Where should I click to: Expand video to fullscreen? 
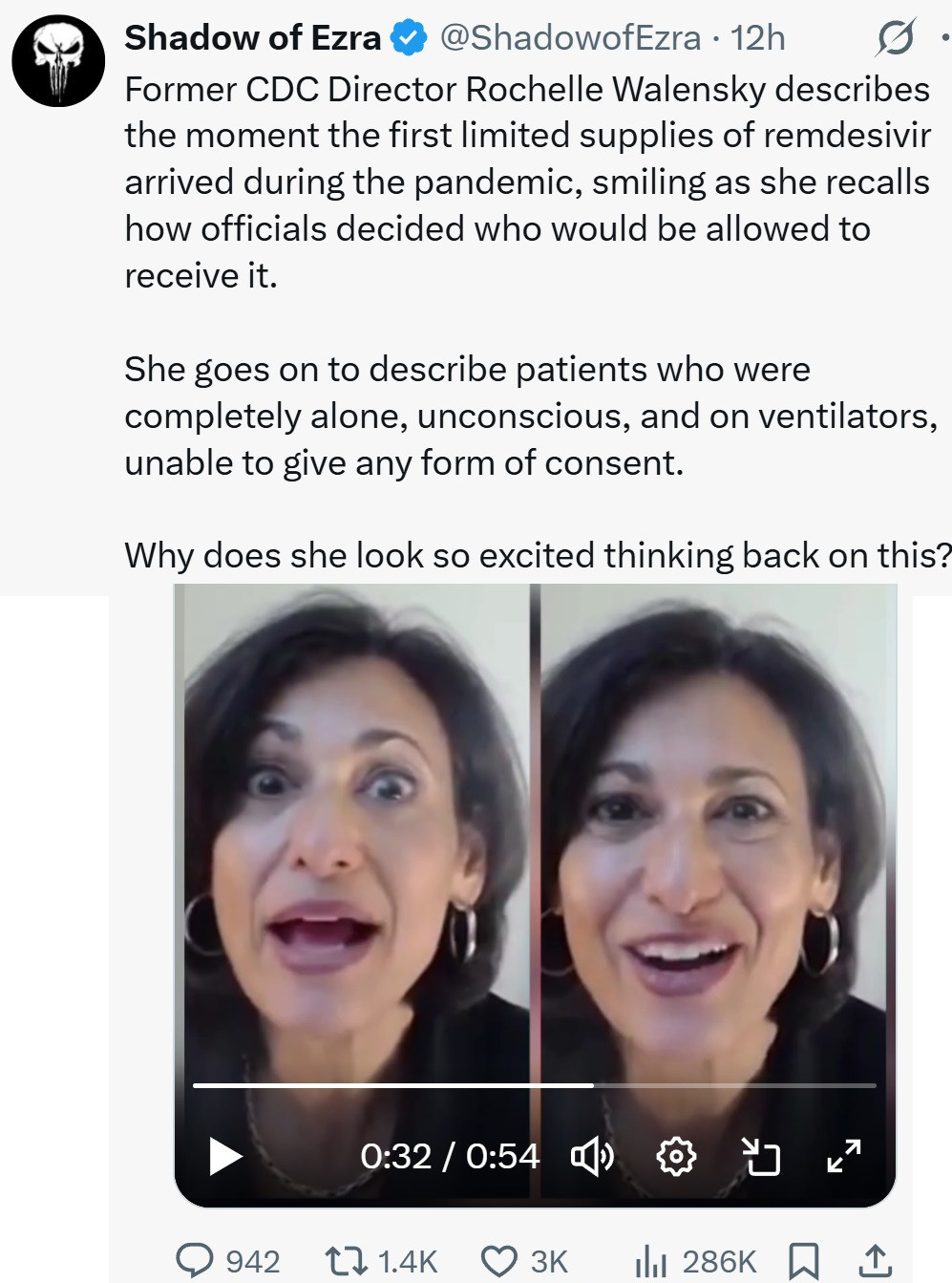(844, 1157)
